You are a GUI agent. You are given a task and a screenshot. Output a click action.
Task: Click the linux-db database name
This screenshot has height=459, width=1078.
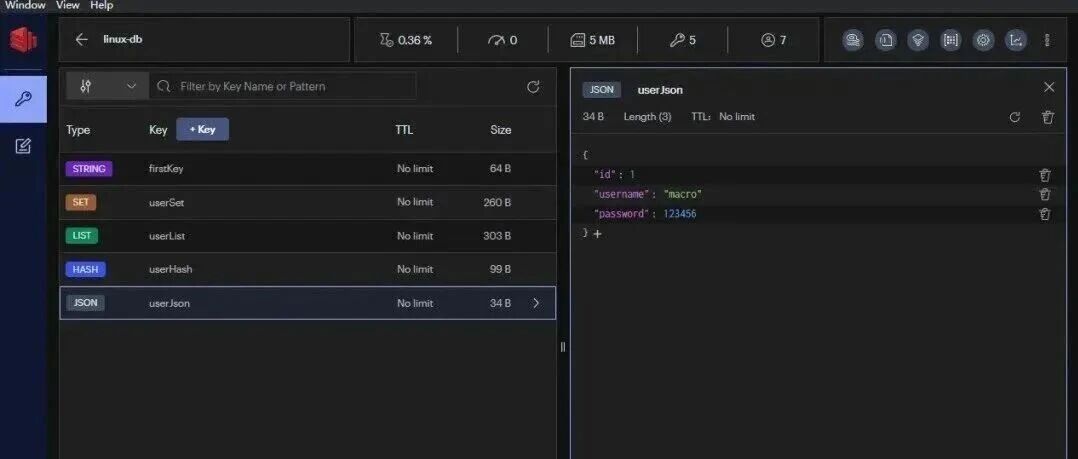pos(122,40)
